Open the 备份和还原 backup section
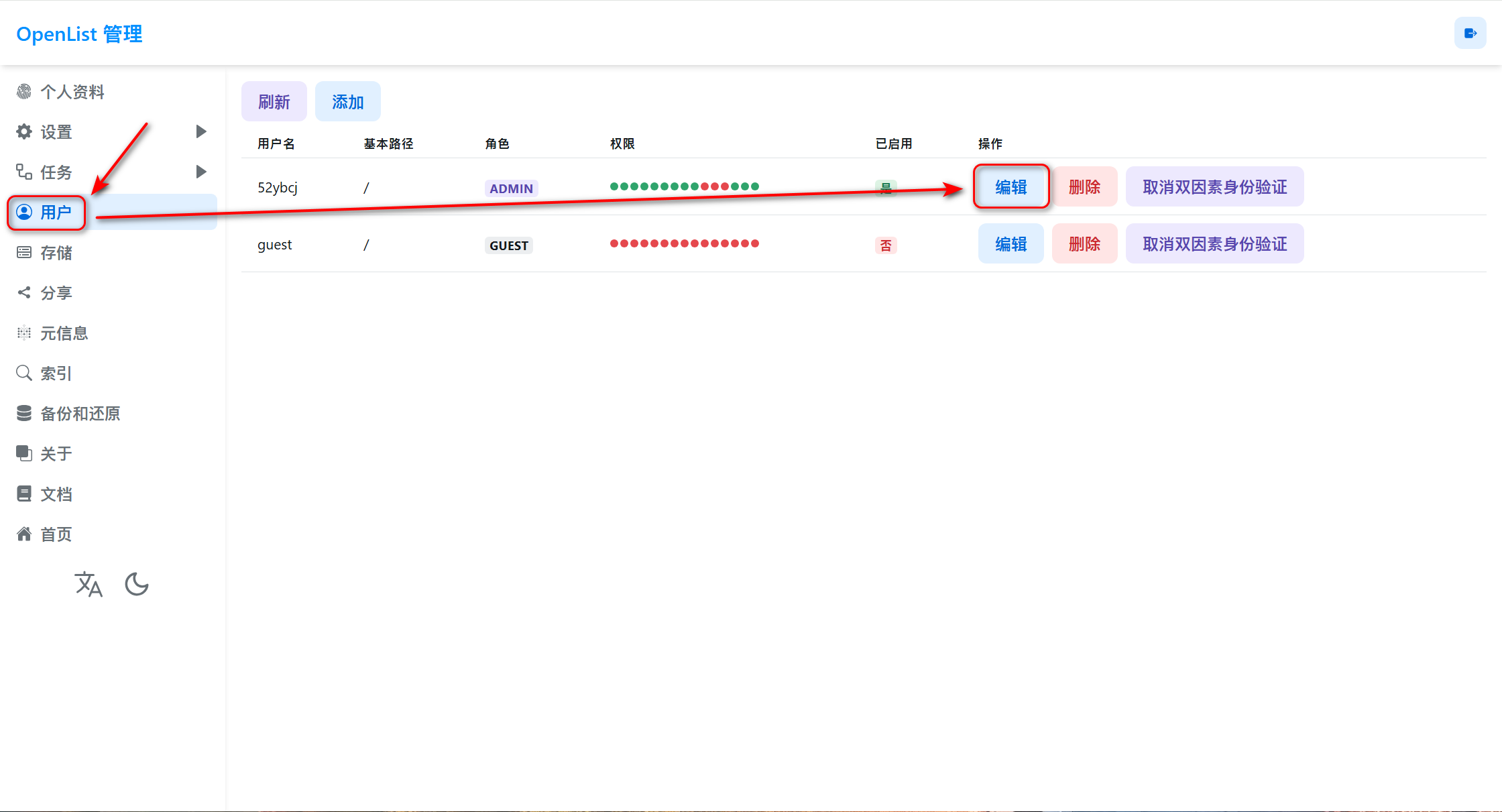The image size is (1502, 812). pos(80,413)
